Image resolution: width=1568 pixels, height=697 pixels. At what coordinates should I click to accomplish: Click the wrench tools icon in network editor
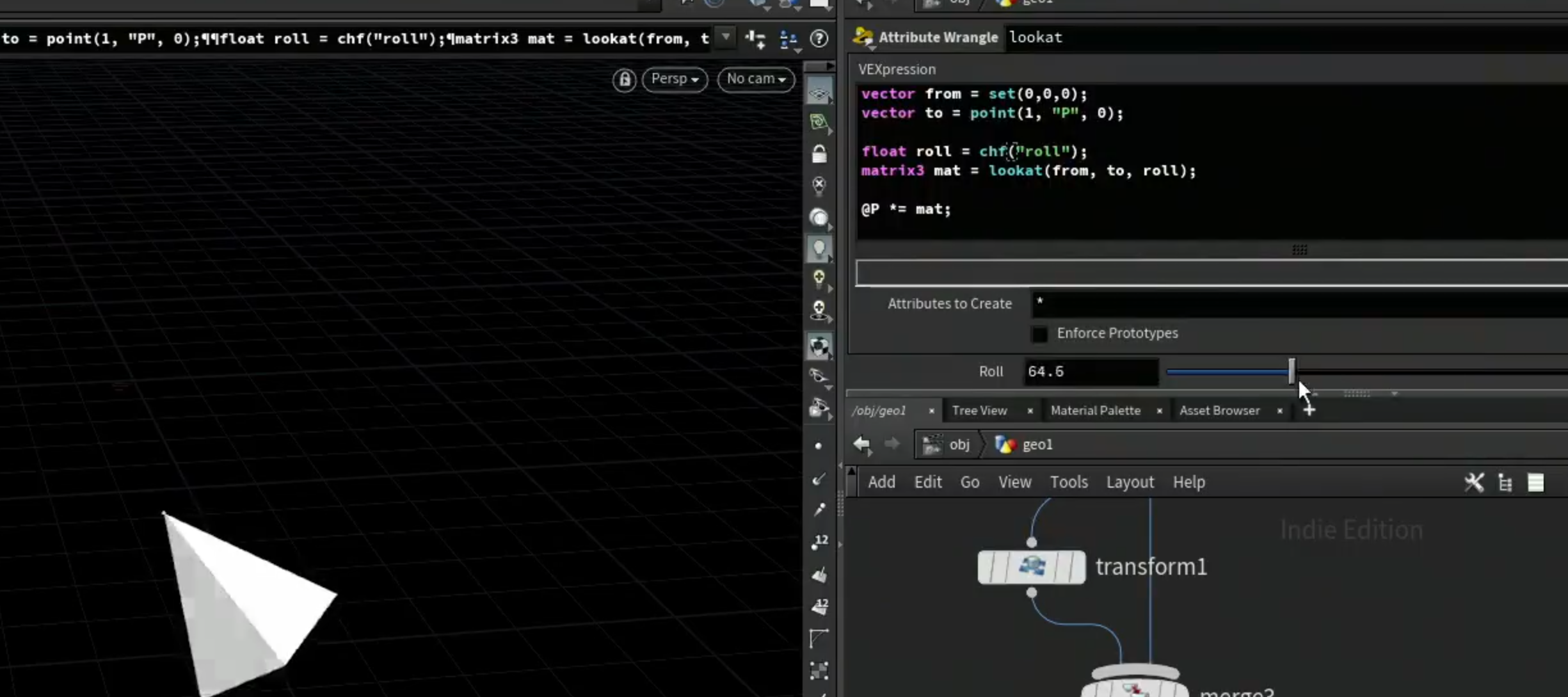(1473, 482)
